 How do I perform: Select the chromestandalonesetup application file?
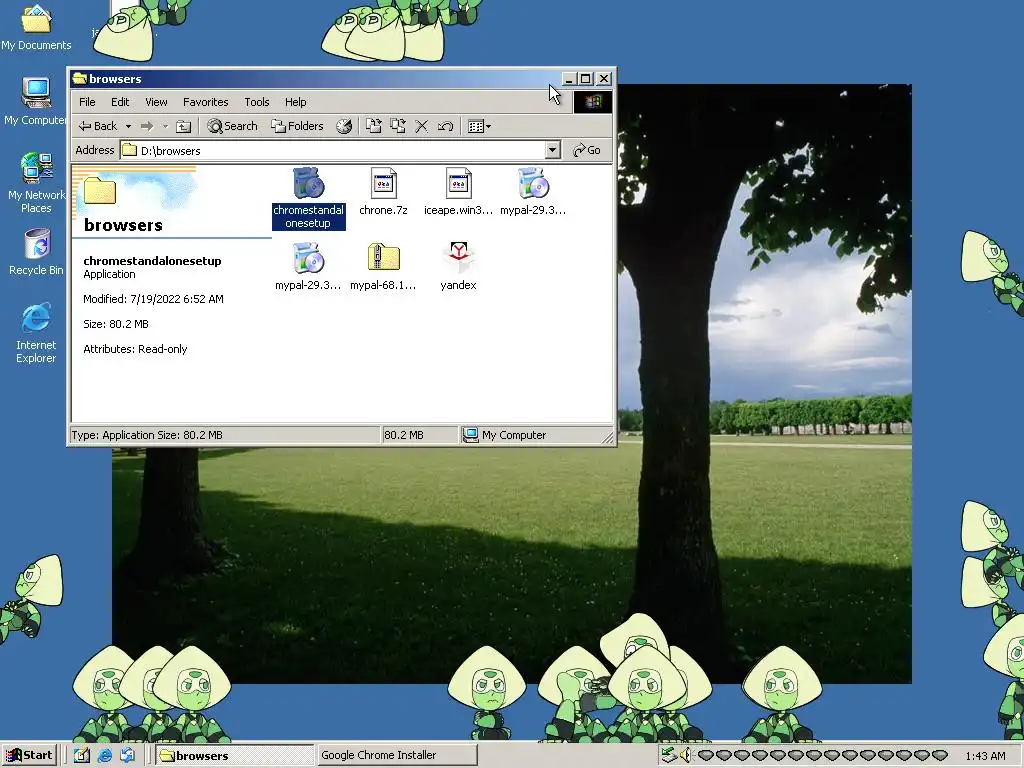click(x=308, y=199)
